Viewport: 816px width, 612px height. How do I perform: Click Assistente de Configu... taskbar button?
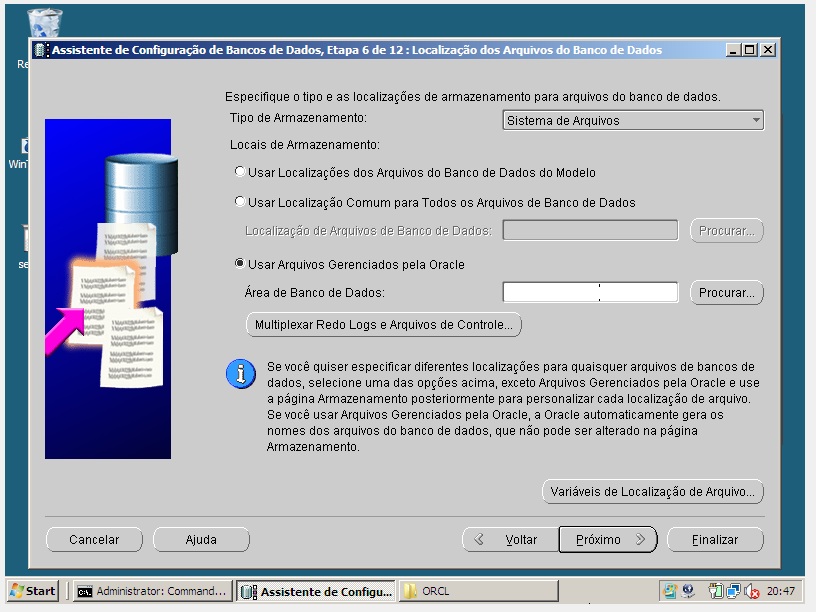pyautogui.click(x=316, y=591)
